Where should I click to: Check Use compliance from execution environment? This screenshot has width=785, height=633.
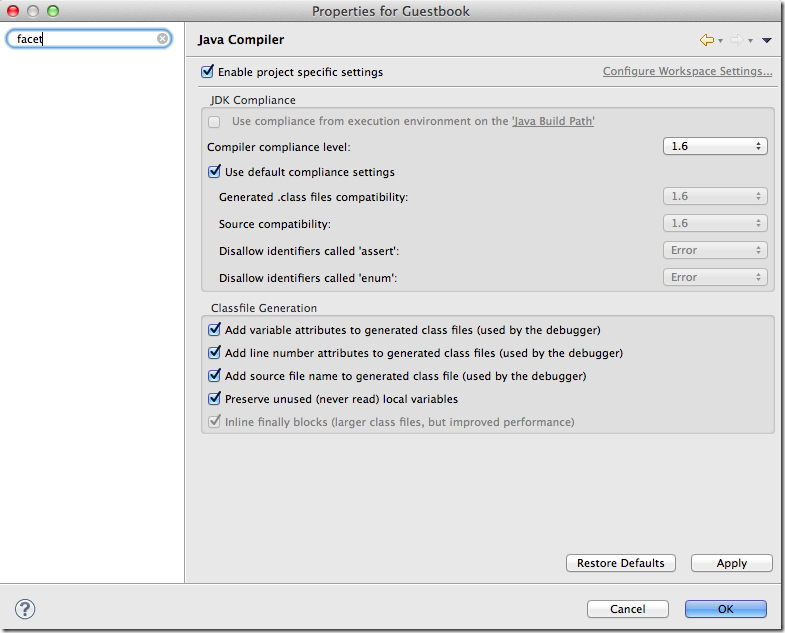[214, 122]
